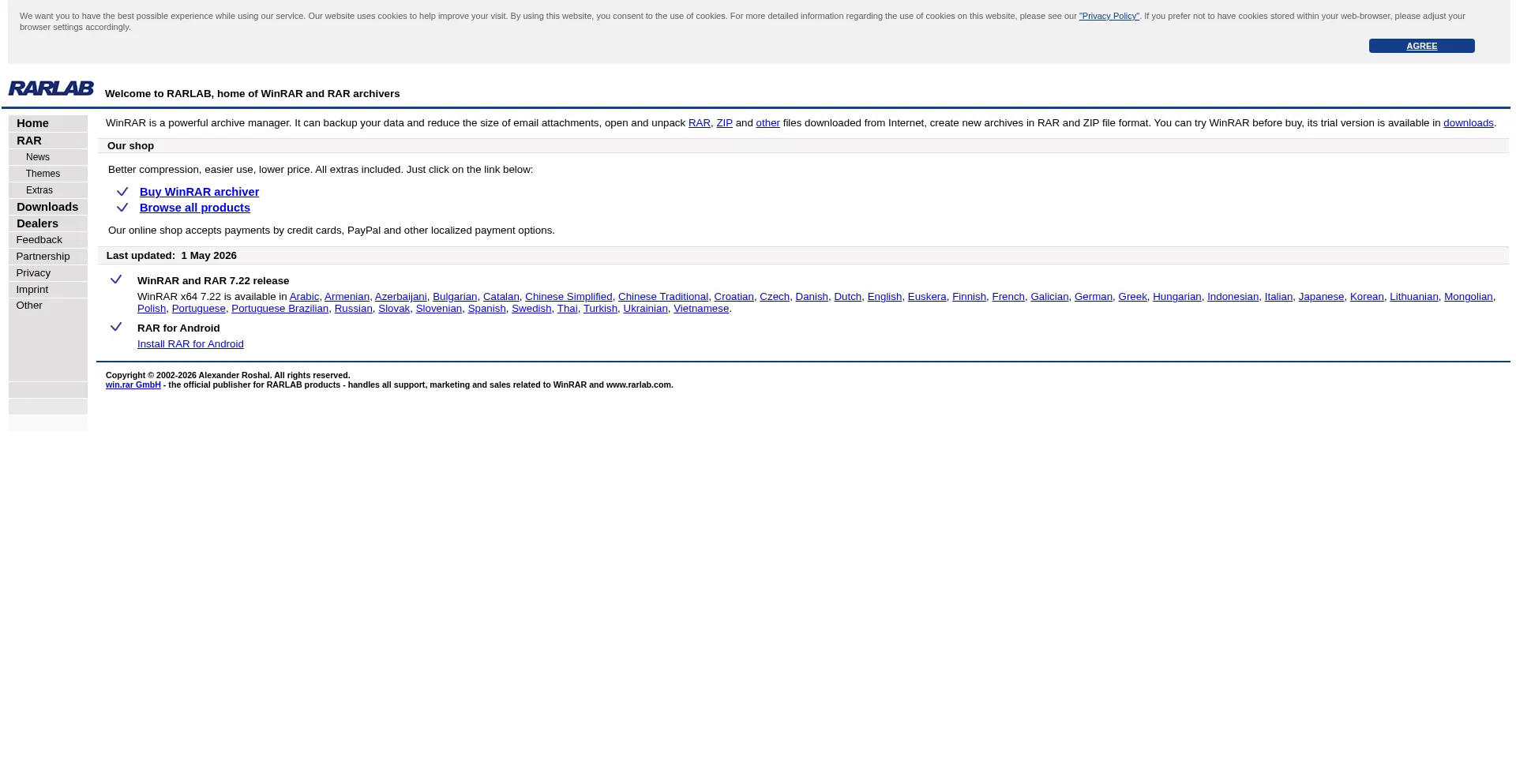Viewport: 1516px width, 784px height.
Task: Open Extras in the sidebar
Action: click(39, 190)
